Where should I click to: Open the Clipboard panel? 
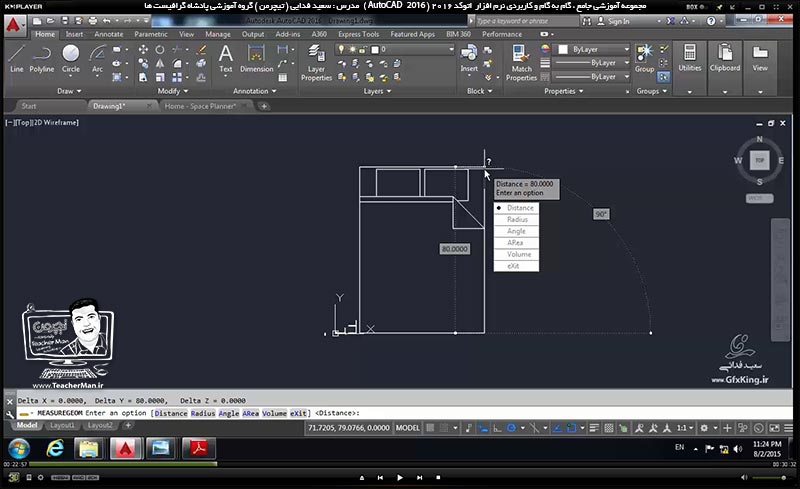coord(724,68)
